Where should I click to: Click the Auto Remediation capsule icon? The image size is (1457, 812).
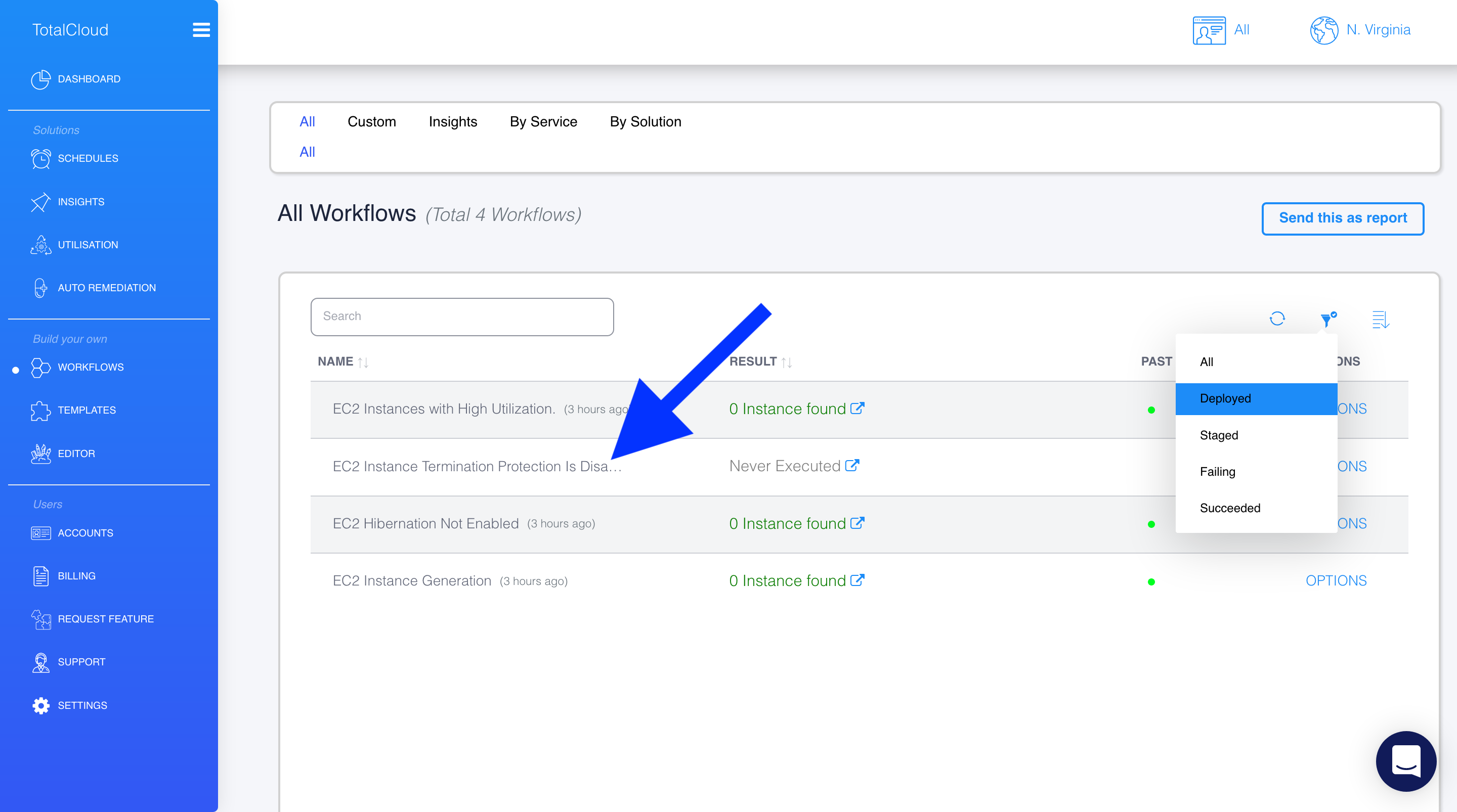(40, 288)
